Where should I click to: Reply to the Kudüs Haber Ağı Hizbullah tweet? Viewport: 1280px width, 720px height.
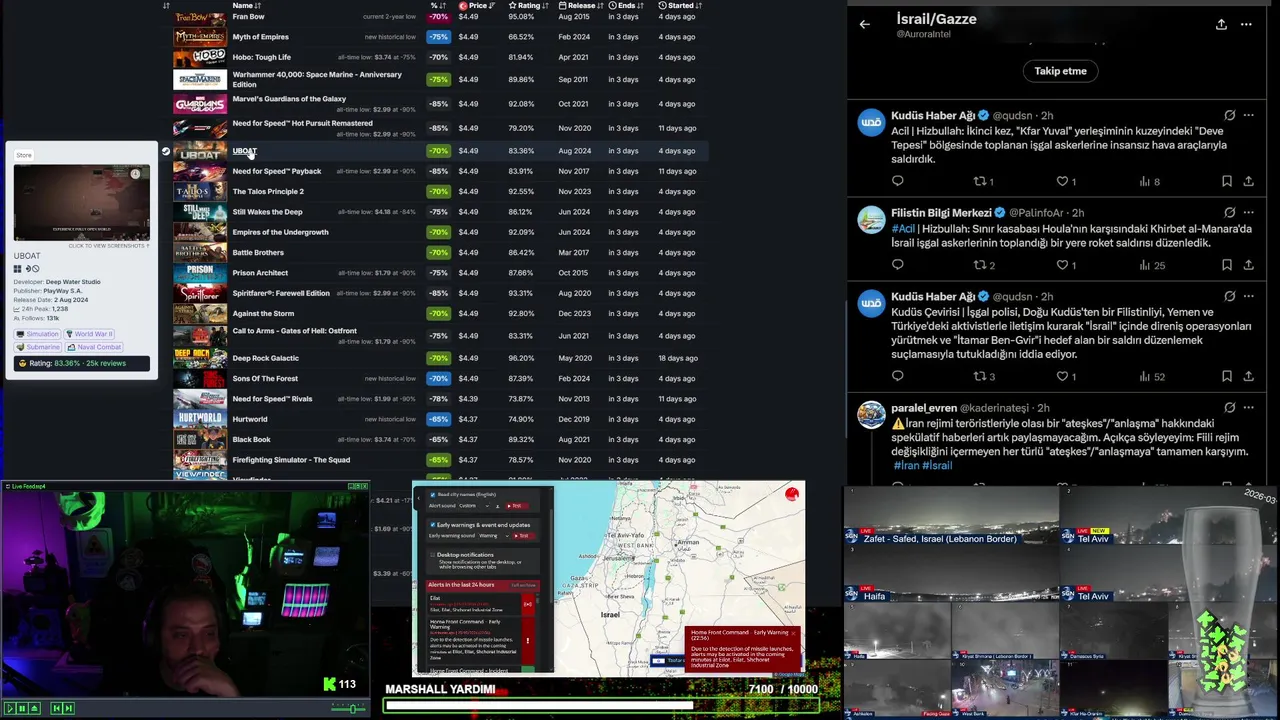[897, 181]
